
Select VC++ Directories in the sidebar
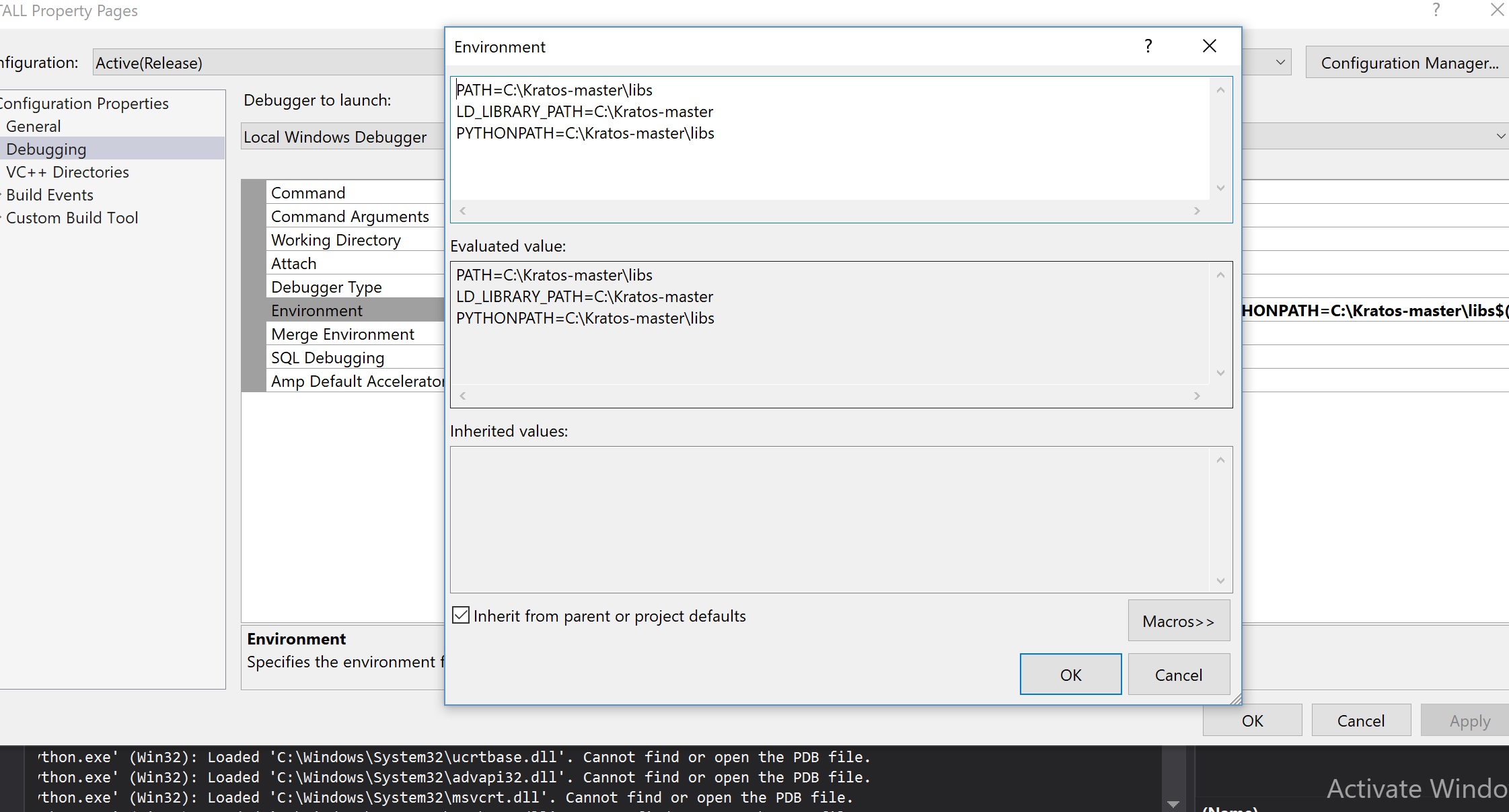click(x=67, y=172)
